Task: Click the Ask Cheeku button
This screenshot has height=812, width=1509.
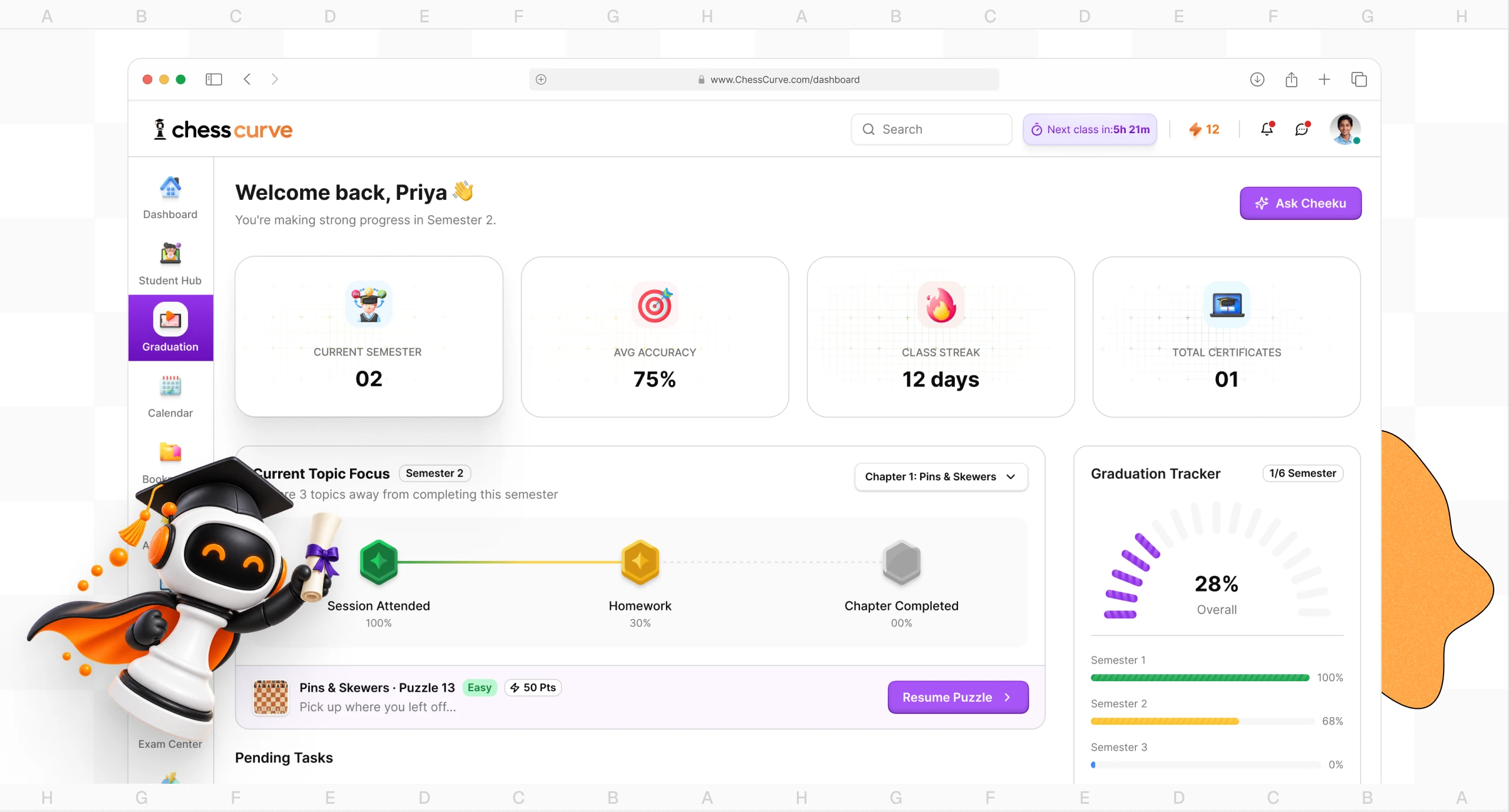Action: (x=1300, y=203)
